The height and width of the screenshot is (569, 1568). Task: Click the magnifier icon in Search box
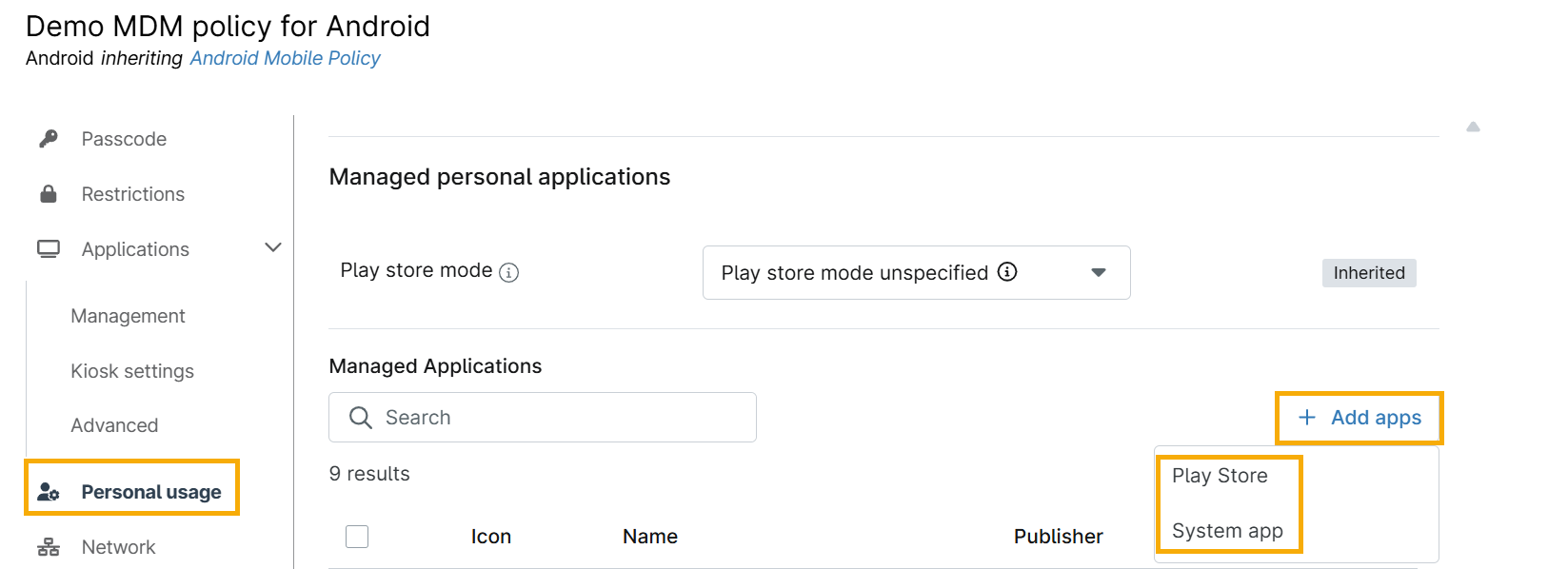coord(361,418)
